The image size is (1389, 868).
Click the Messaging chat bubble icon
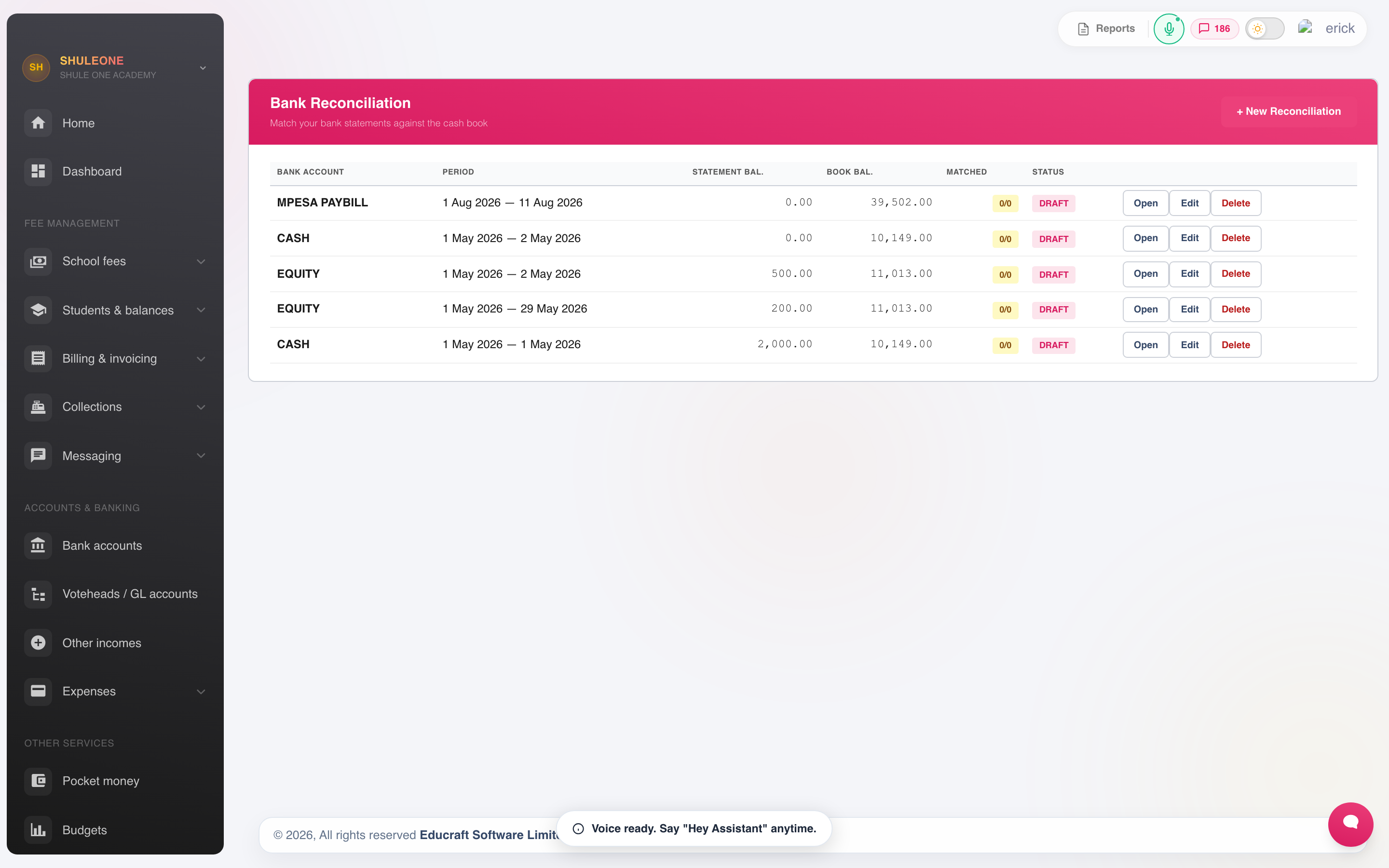click(38, 455)
